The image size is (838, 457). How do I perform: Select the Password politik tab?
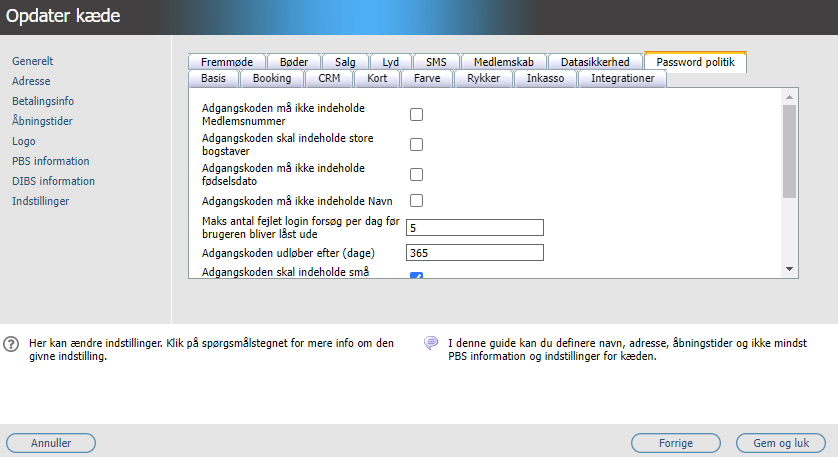point(695,62)
